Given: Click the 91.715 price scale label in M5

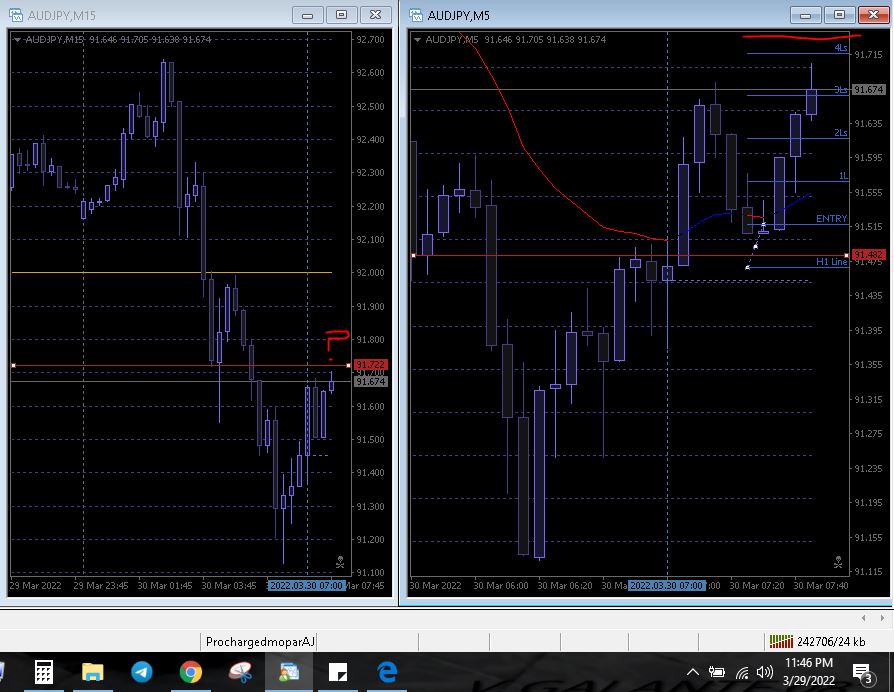Looking at the screenshot, I should (x=868, y=55).
